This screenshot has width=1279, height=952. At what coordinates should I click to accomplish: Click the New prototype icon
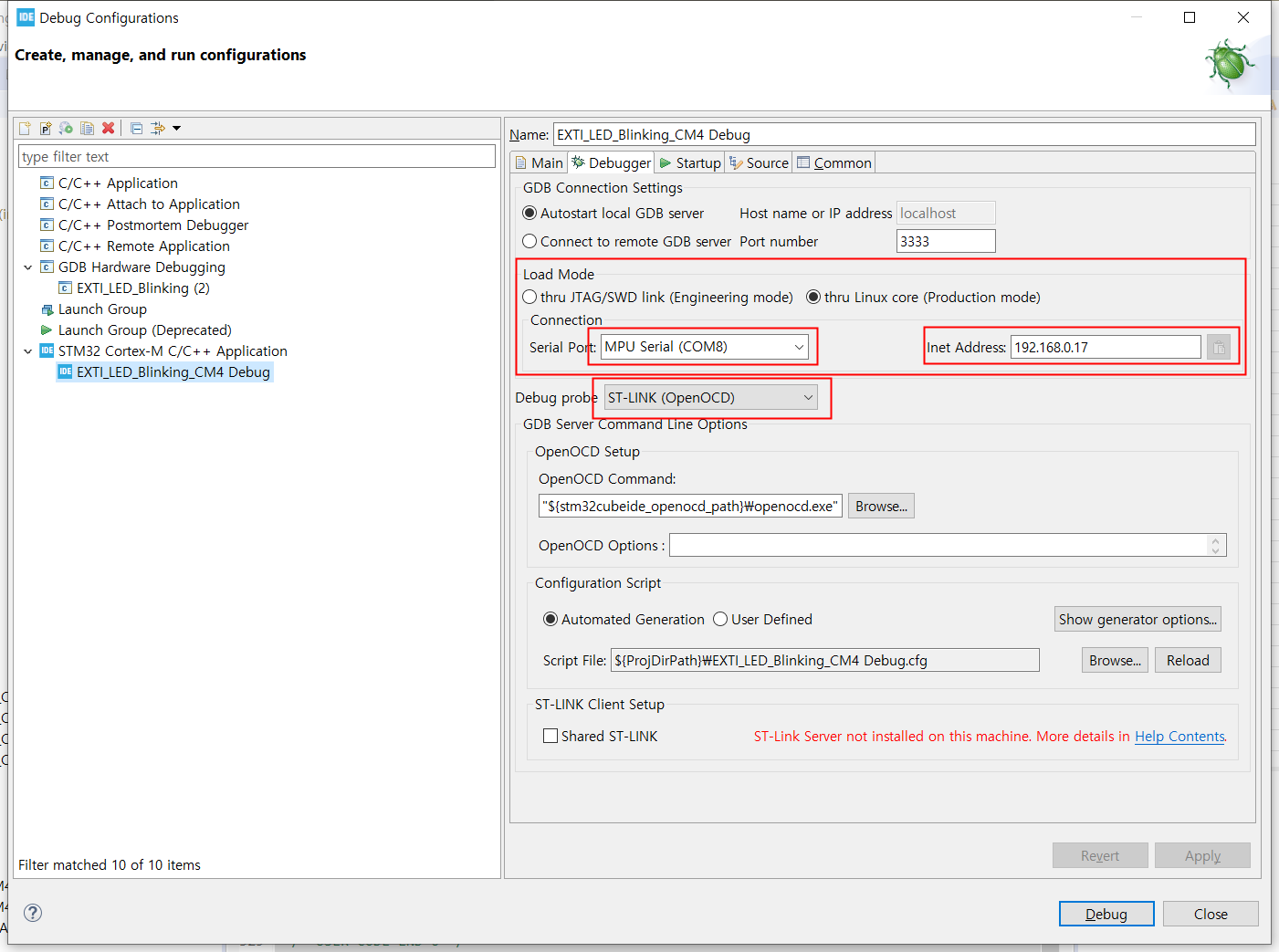coord(46,128)
